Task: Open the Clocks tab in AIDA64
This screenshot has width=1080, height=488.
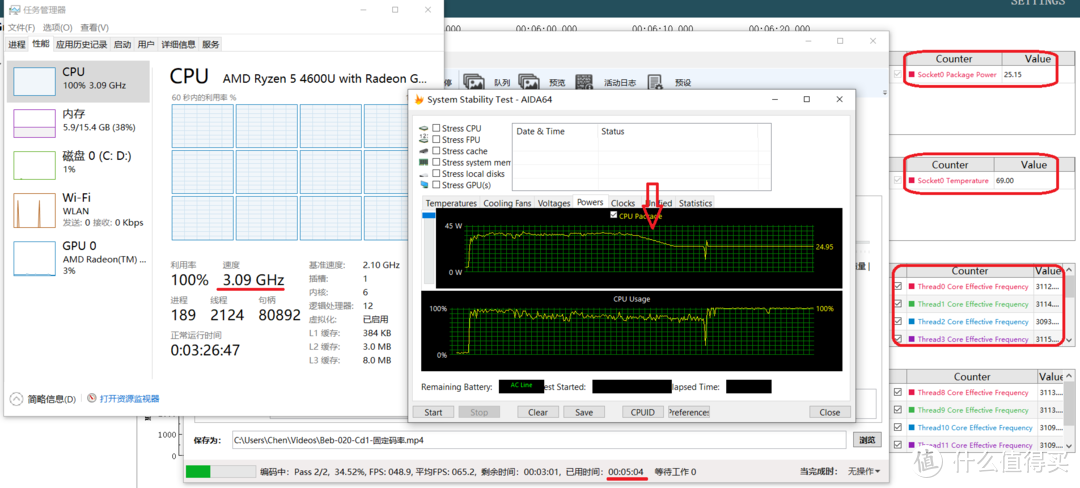Action: pos(623,203)
